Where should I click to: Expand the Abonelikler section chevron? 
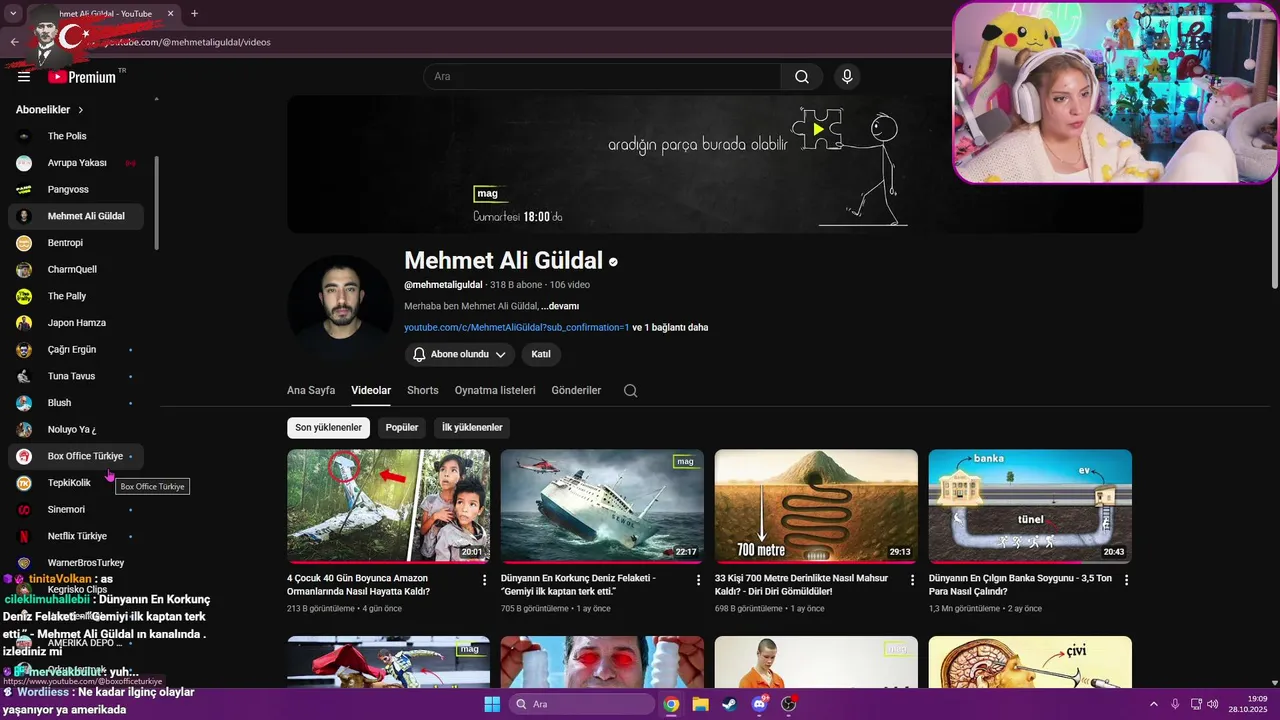coord(81,110)
